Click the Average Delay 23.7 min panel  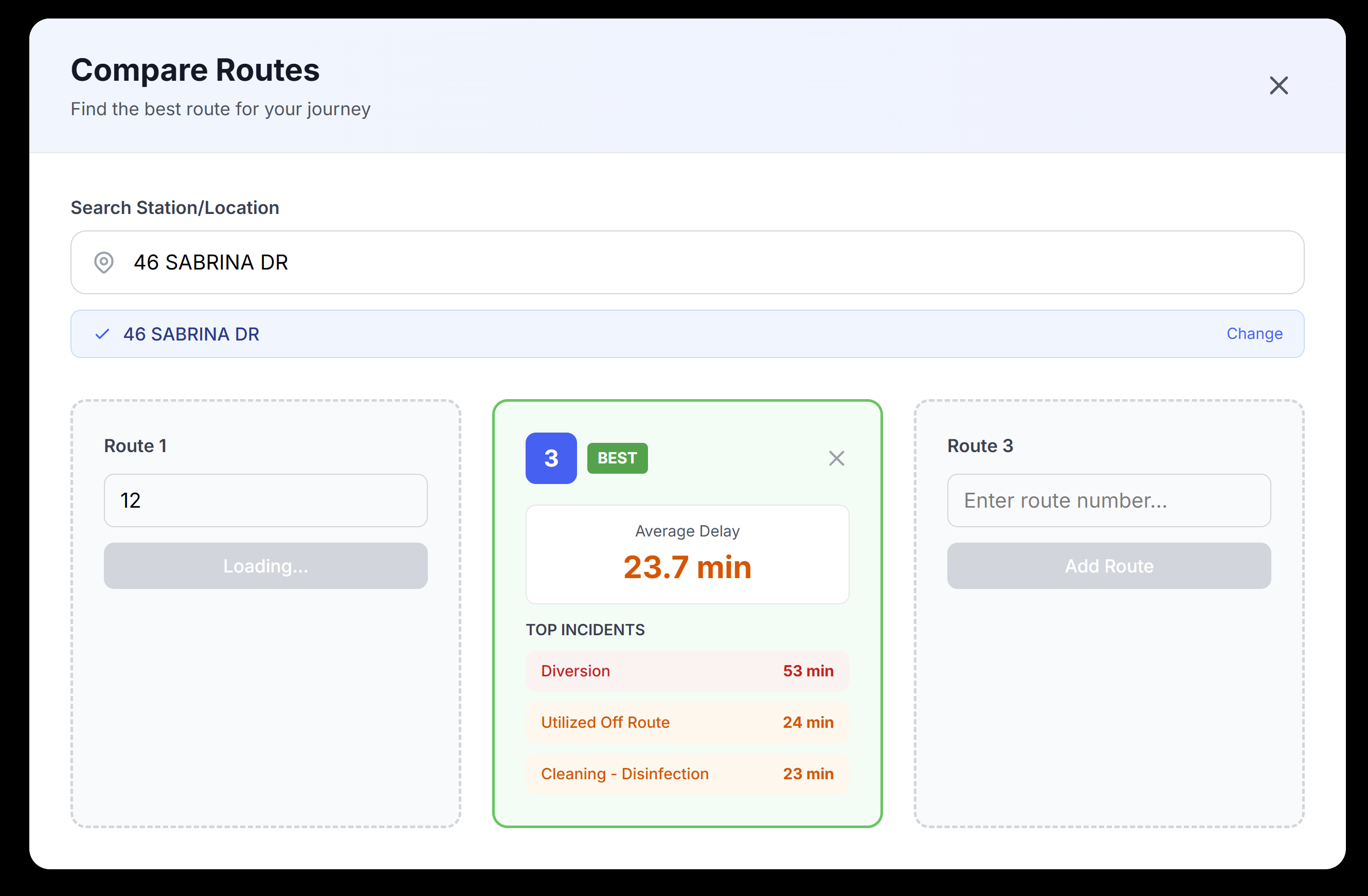[687, 554]
